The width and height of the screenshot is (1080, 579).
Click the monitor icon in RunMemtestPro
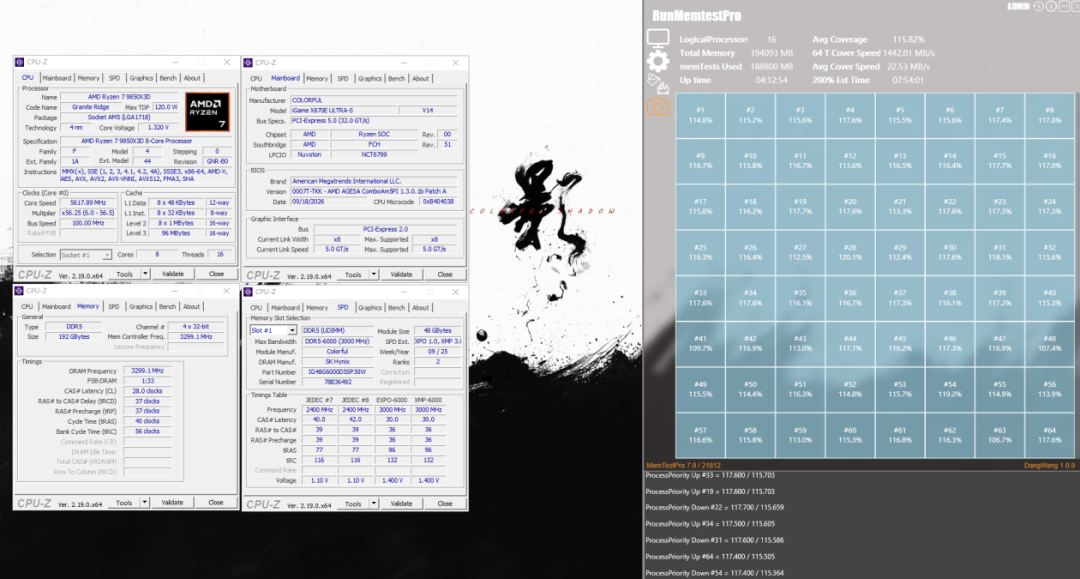tap(658, 39)
